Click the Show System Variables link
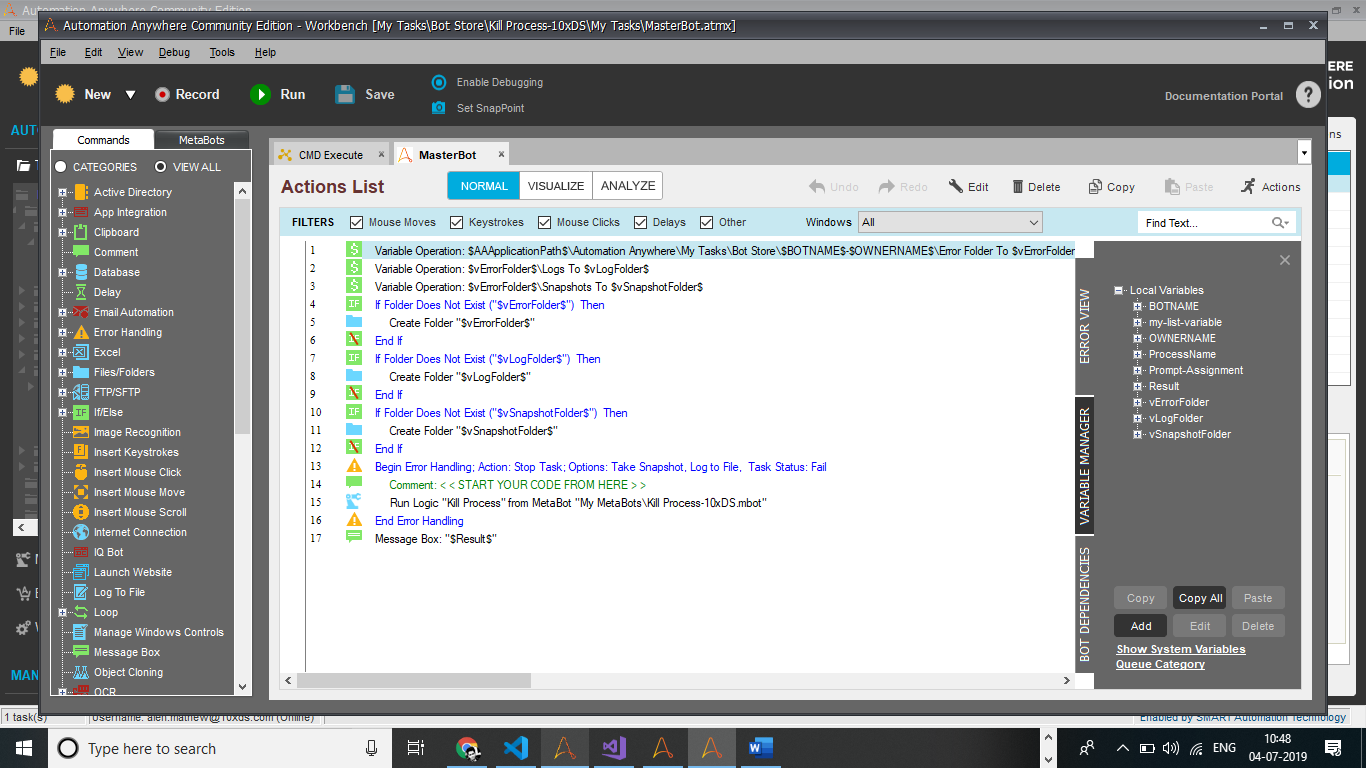The image size is (1366, 768). click(1180, 649)
